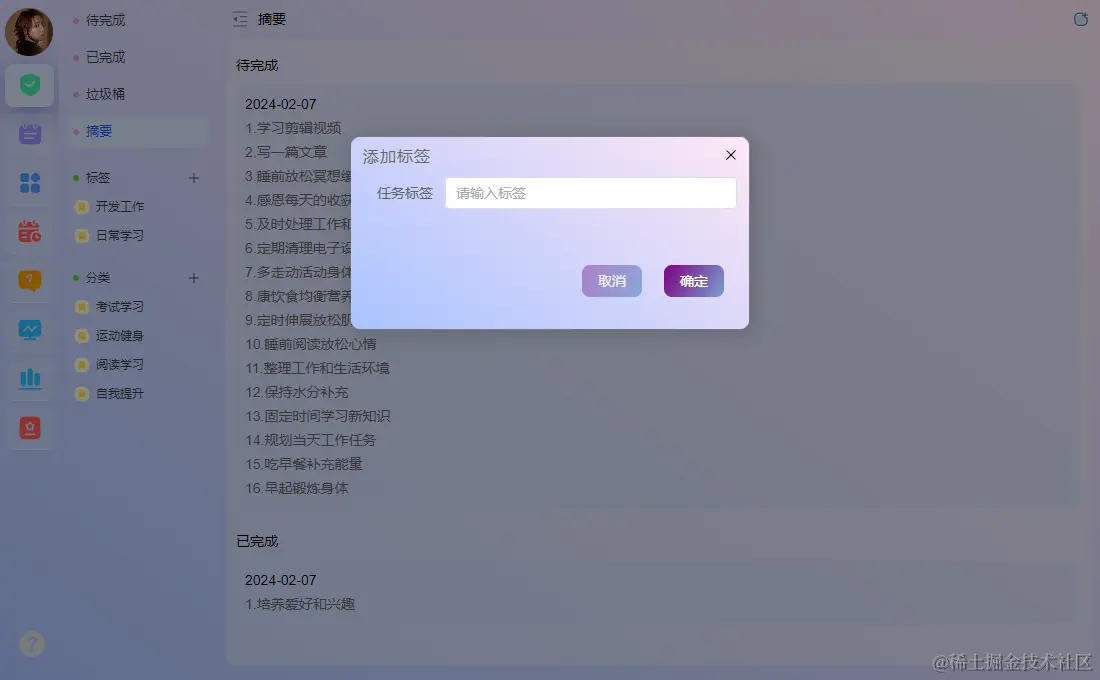Click completed task 1.培养爱好和兴趣
1100x680 pixels.
point(300,604)
